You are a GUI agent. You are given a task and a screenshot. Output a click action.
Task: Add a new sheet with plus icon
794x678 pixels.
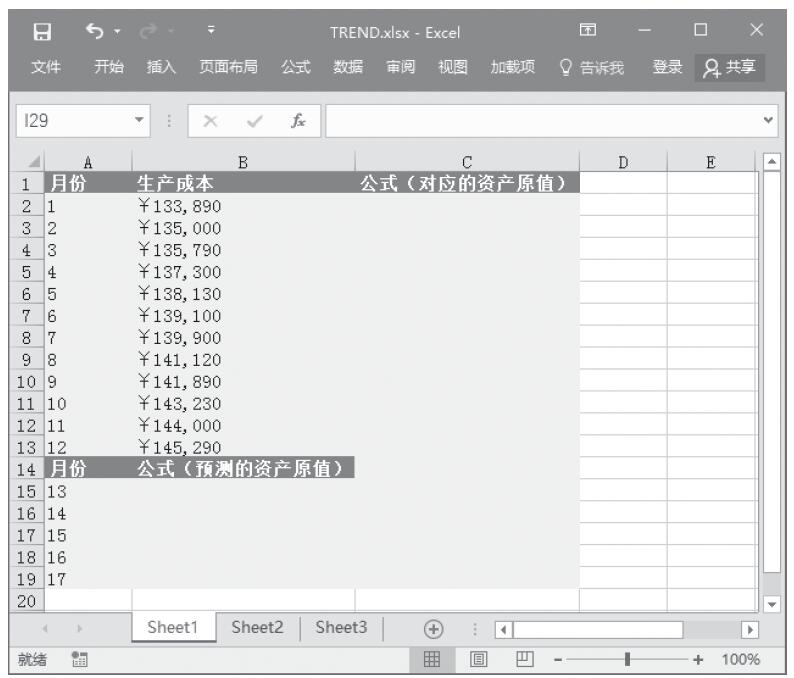click(433, 629)
